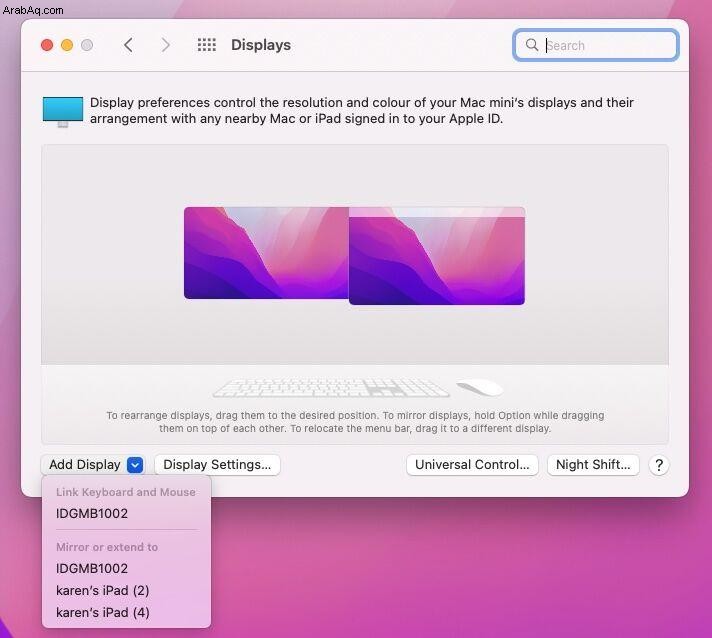The image size is (712, 638).
Task: Click the blue display monitor icon
Action: 63,111
